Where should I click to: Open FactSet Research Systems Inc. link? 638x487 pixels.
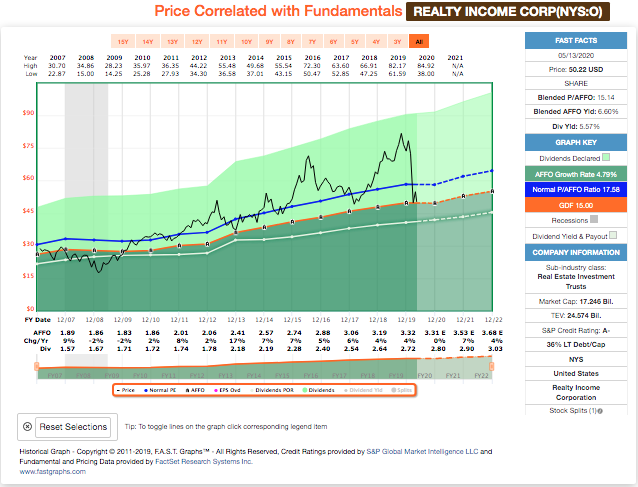click(x=204, y=462)
